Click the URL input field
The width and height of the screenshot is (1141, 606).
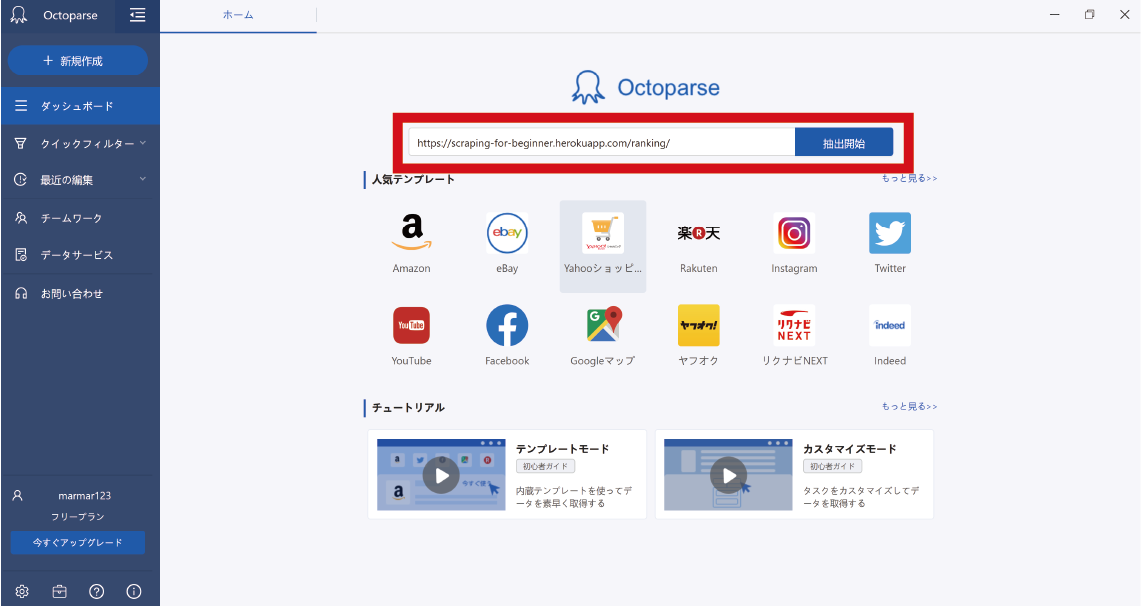tap(602, 143)
